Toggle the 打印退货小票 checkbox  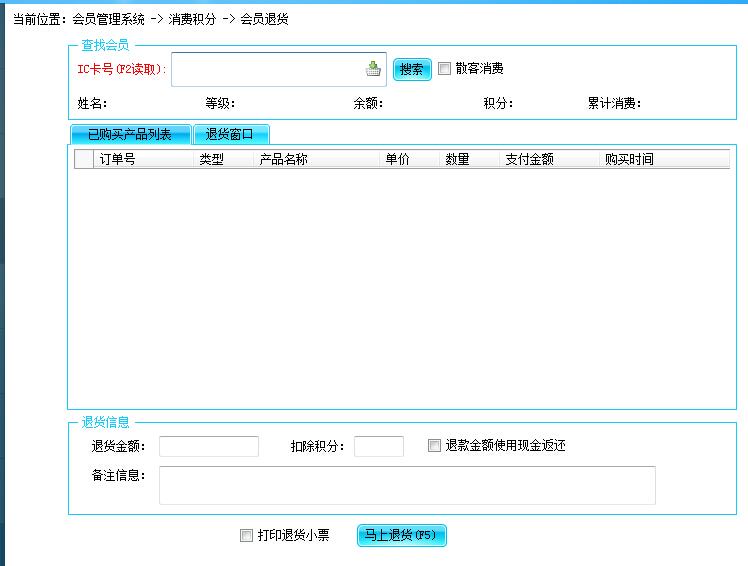247,536
